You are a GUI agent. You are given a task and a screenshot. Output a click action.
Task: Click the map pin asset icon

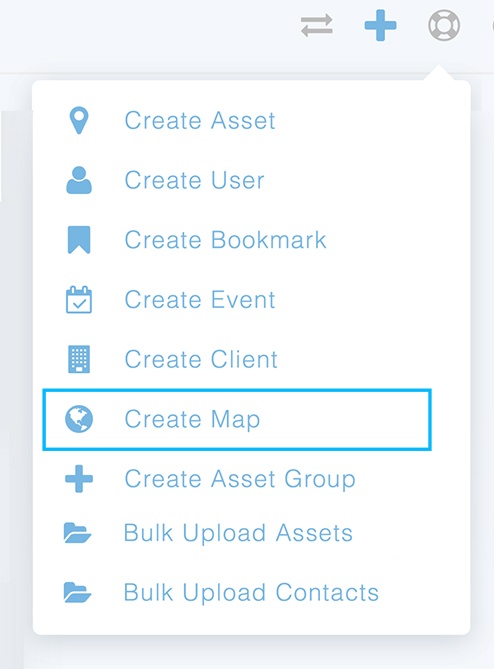tap(79, 120)
